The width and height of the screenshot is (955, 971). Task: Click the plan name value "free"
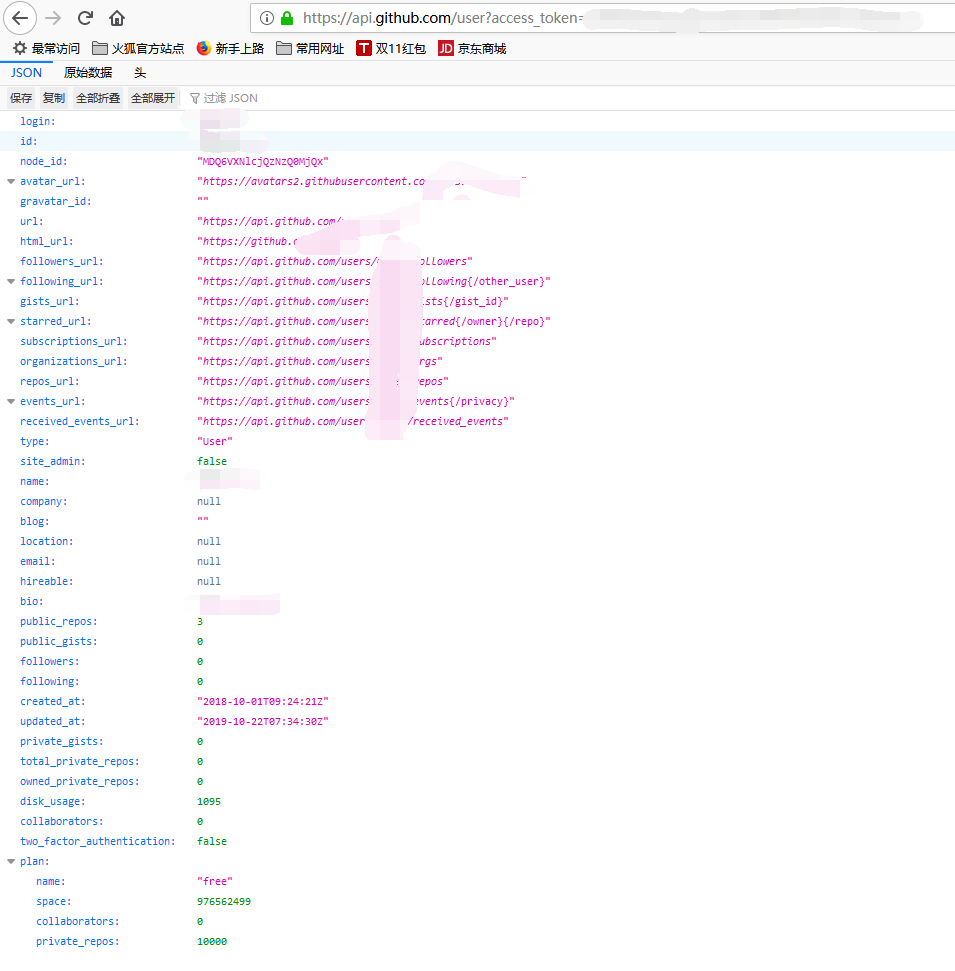[215, 881]
